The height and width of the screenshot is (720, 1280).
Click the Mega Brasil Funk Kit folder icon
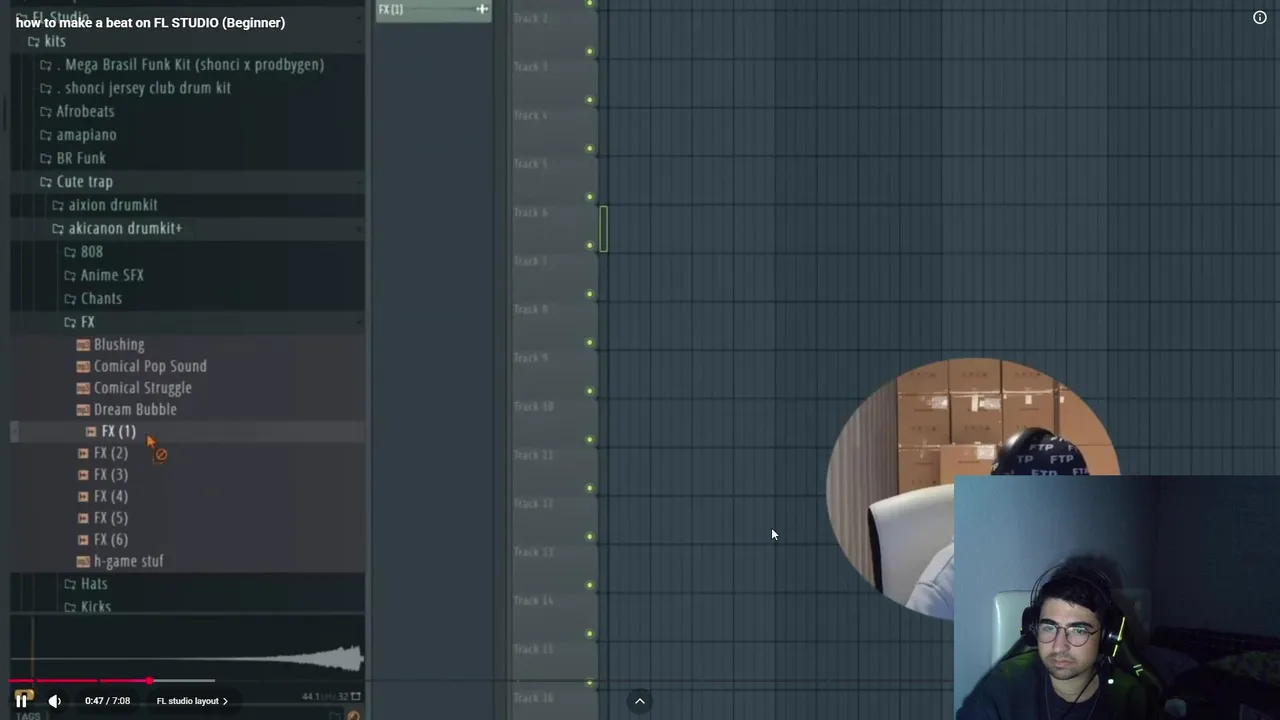45,65
